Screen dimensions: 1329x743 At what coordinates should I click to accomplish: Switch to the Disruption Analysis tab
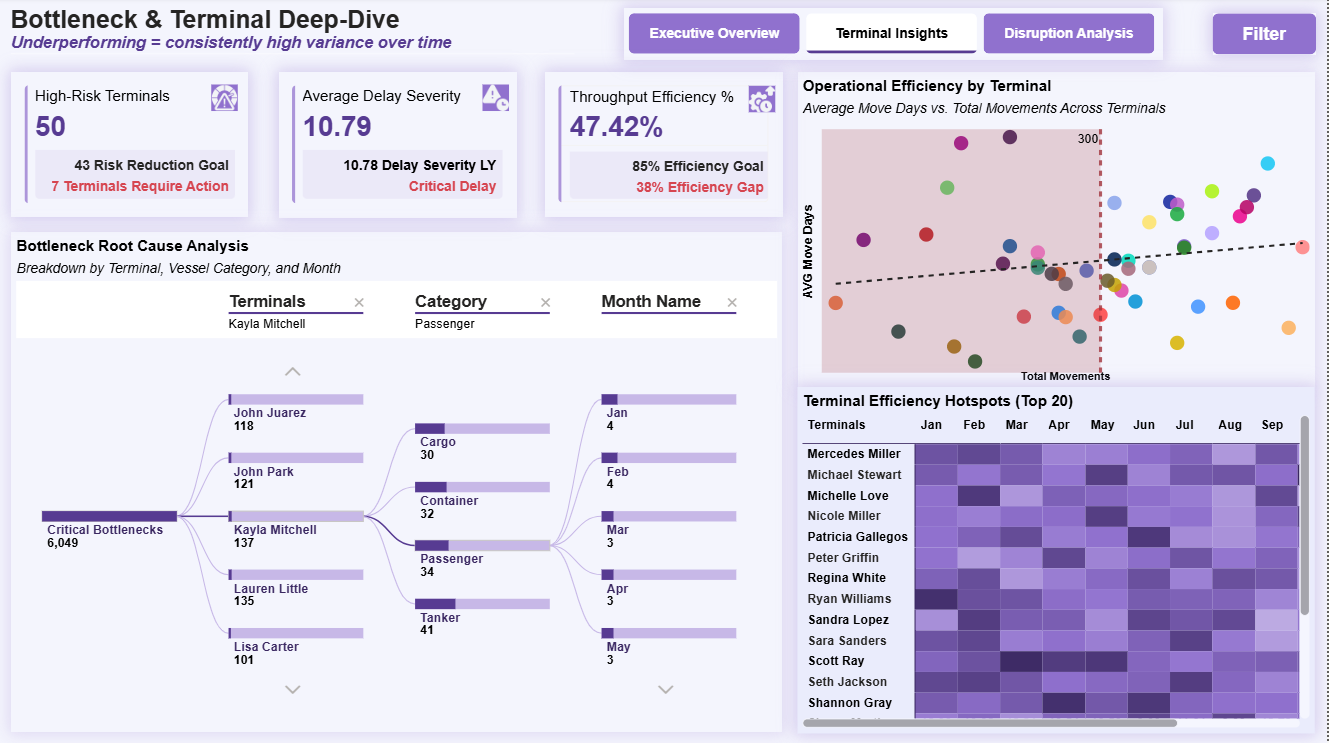1068,33
